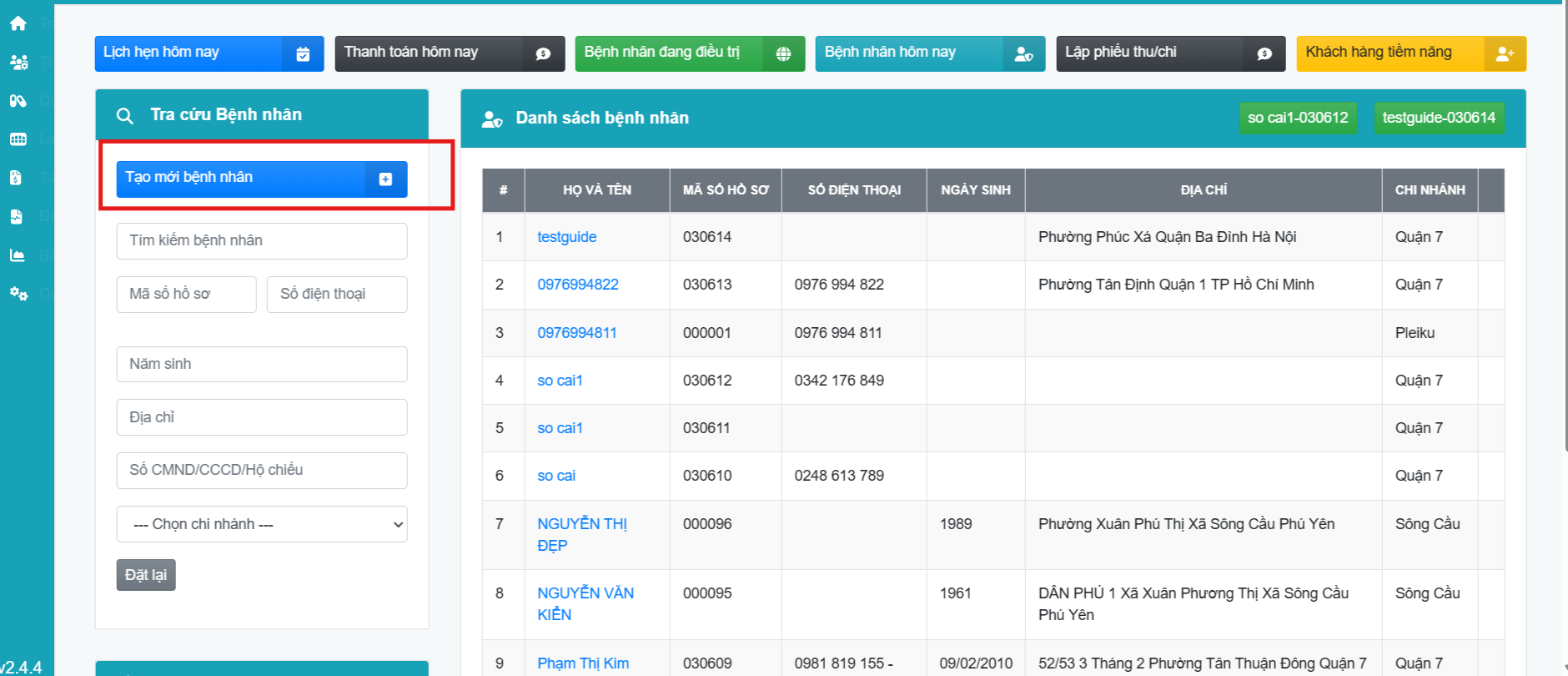Click the teeth icon in sidebar
Viewport: 1568px width, 676px height.
tap(18, 139)
